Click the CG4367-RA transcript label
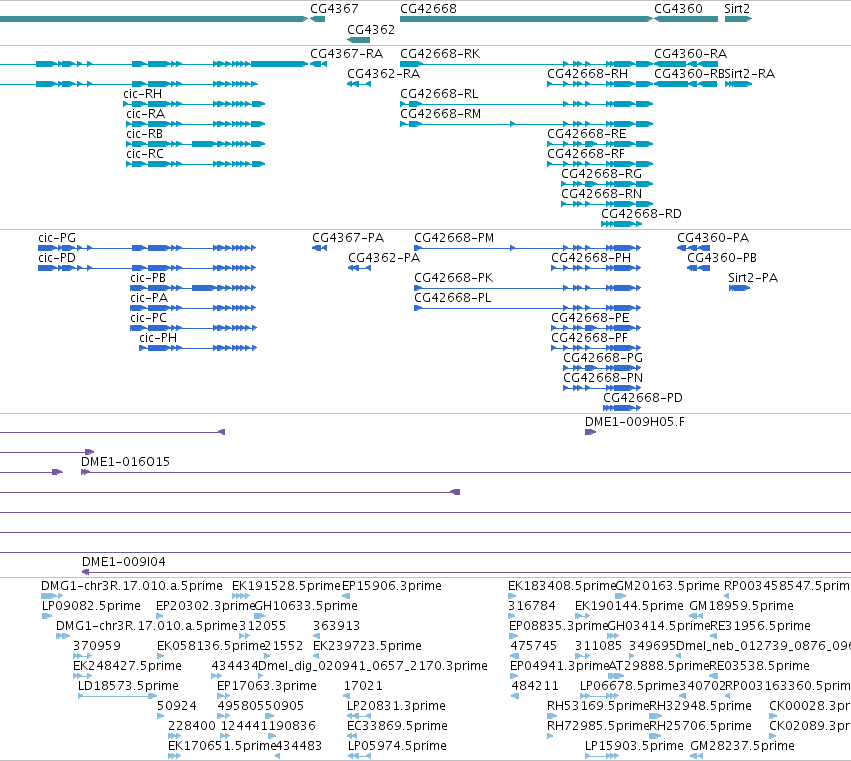851x761 pixels. (346, 54)
